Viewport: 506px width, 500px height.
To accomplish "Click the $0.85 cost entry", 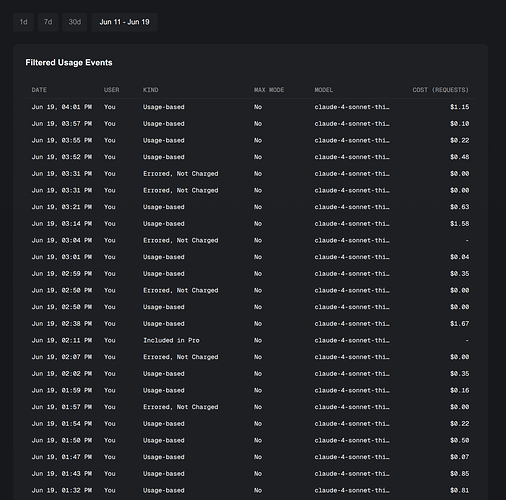I will pyautogui.click(x=459, y=474).
